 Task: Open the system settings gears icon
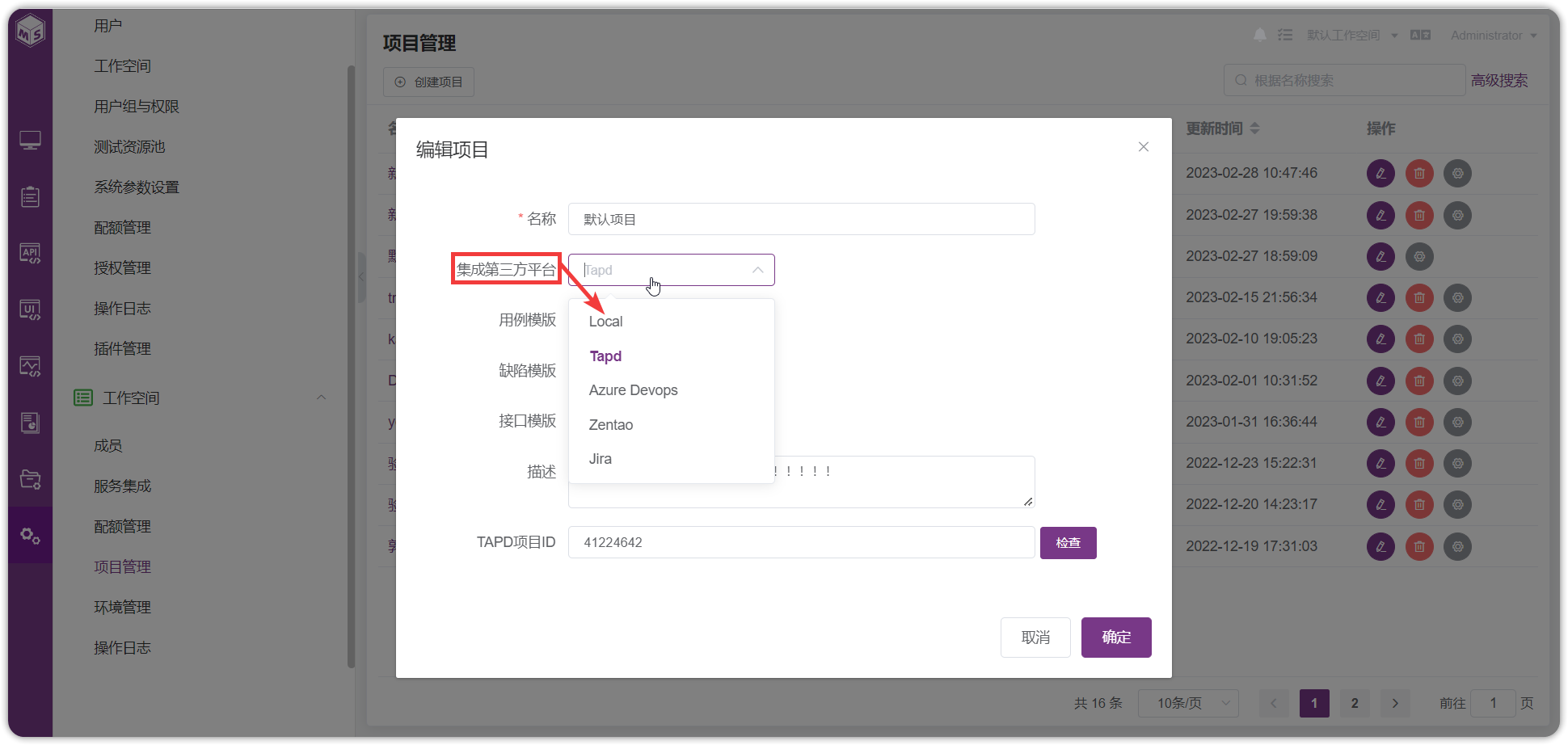[31, 536]
